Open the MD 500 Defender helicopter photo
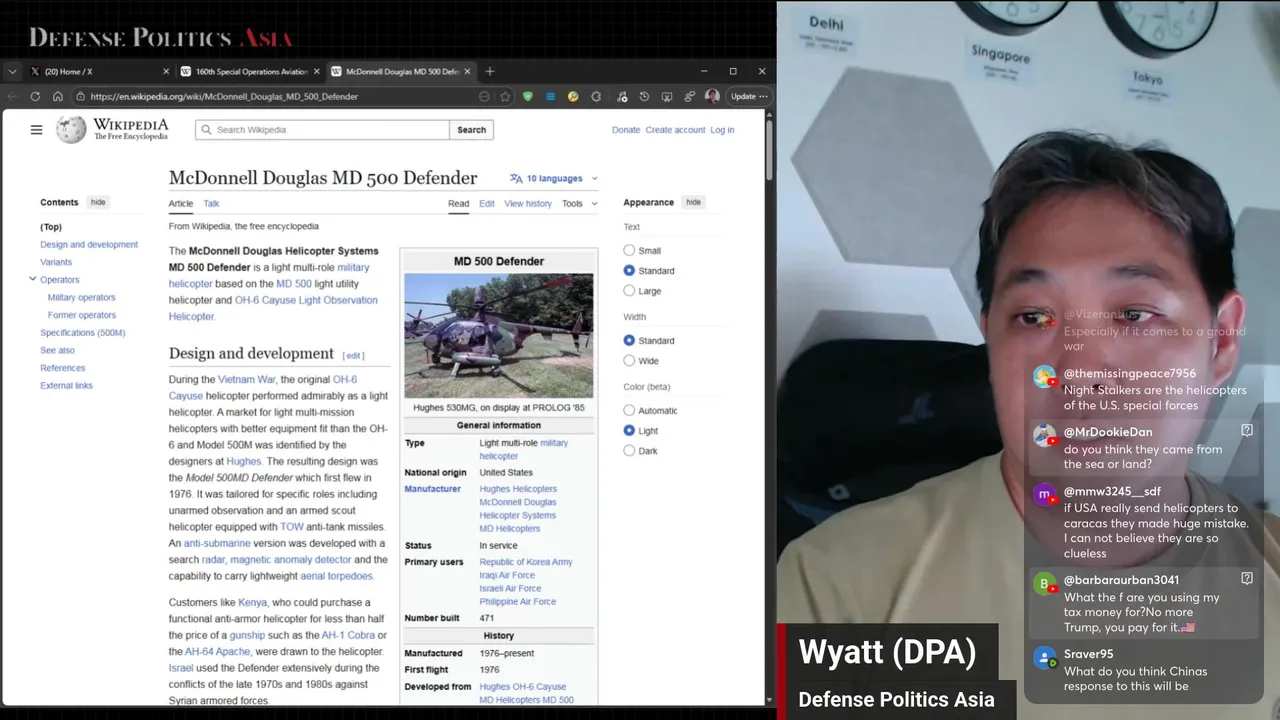1280x720 pixels. [498, 336]
